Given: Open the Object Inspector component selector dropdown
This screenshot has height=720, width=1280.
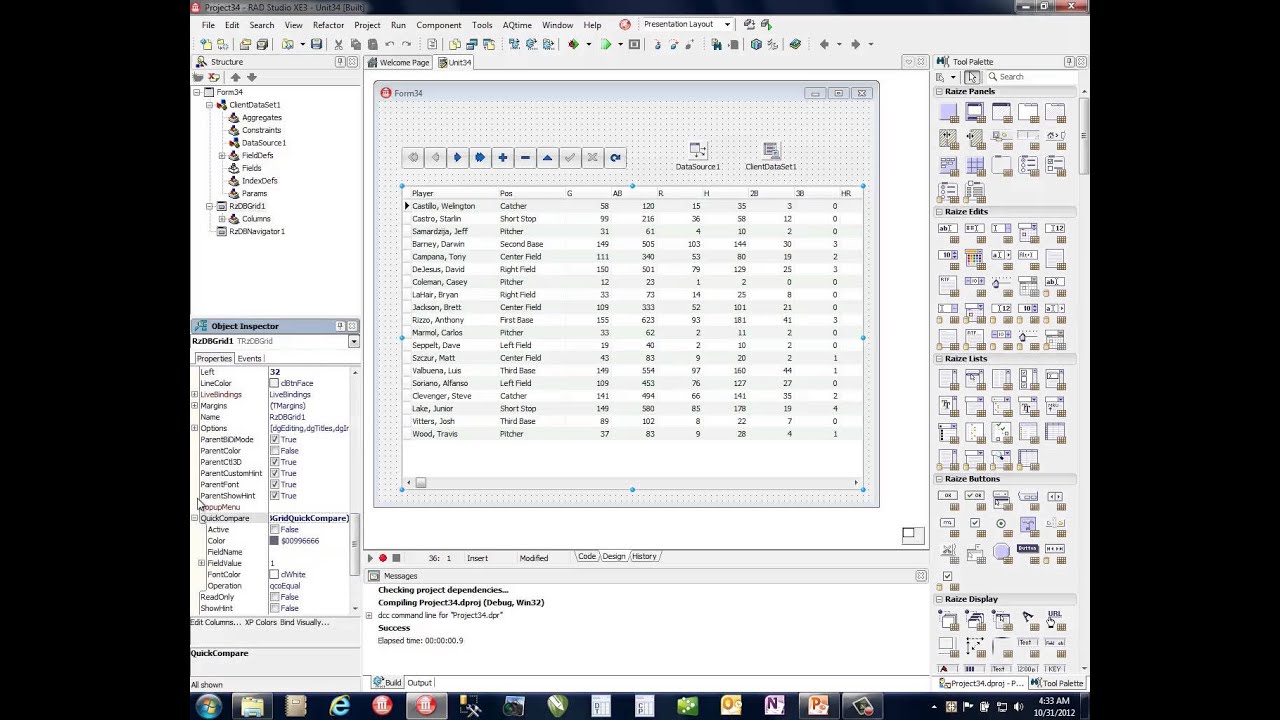Looking at the screenshot, I should coord(353,342).
